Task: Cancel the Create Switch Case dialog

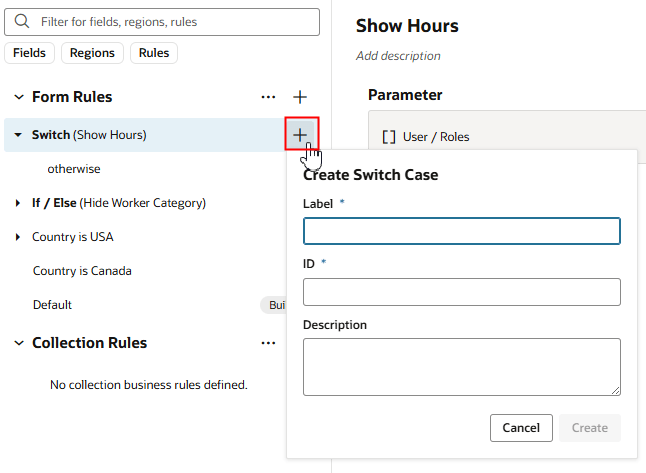Action: pyautogui.click(x=521, y=428)
